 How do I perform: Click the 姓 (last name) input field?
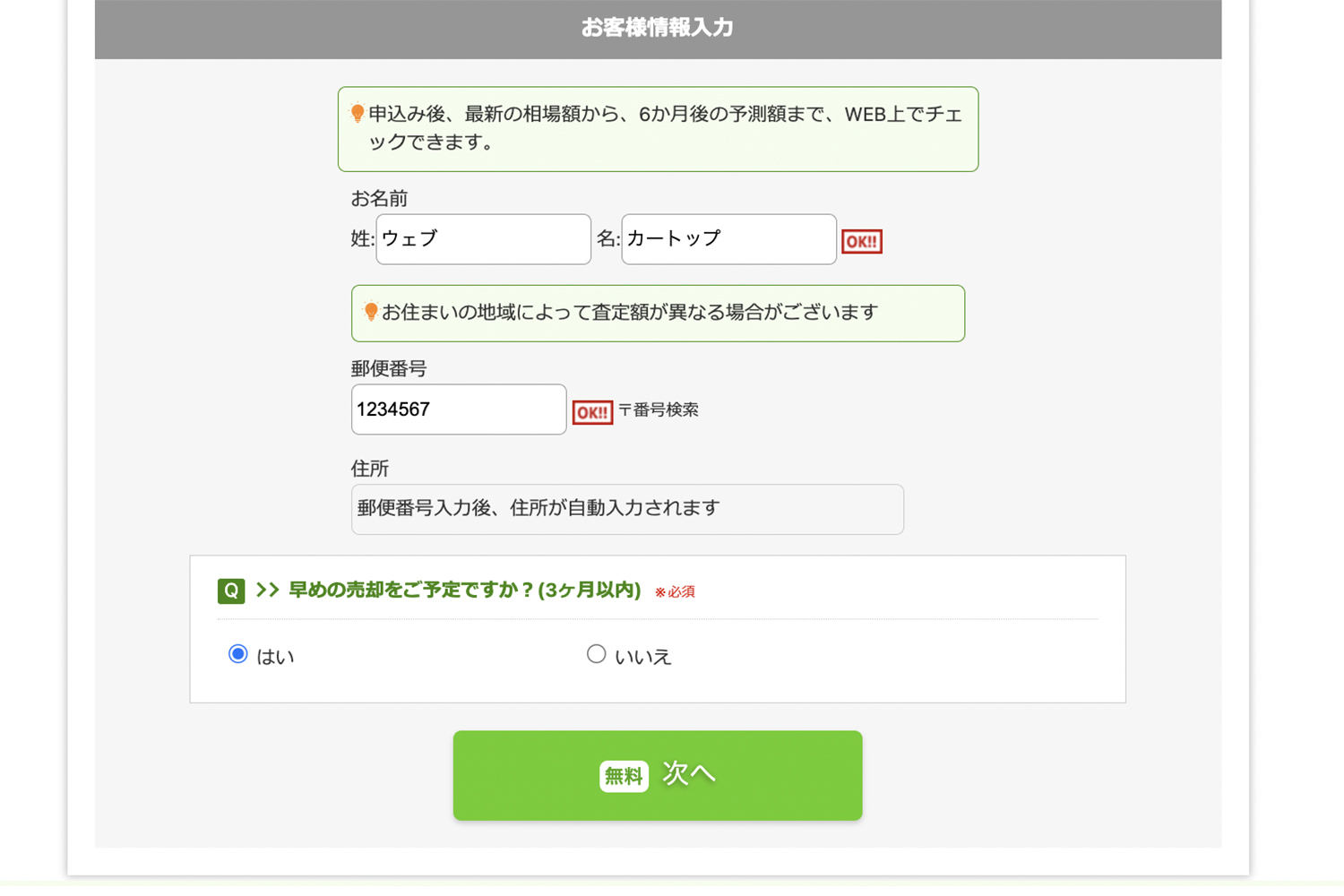pos(483,239)
